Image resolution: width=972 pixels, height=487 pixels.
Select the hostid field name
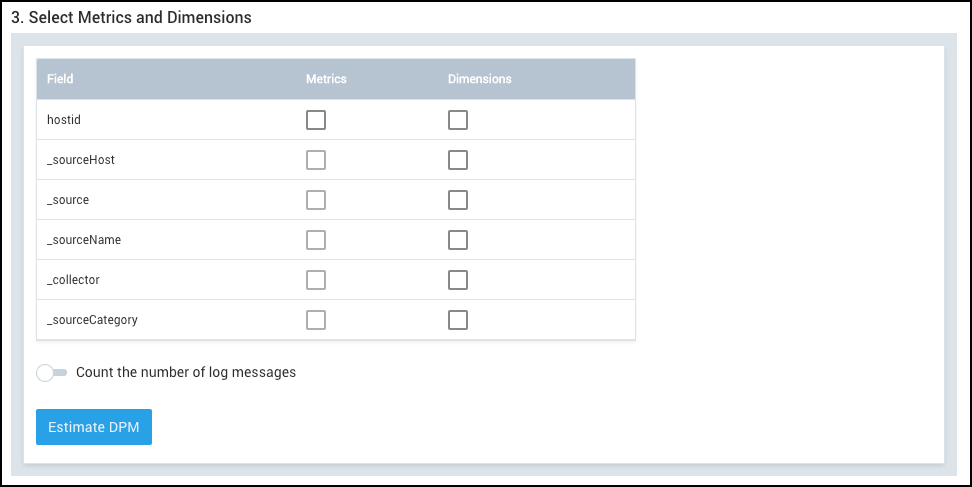point(64,120)
